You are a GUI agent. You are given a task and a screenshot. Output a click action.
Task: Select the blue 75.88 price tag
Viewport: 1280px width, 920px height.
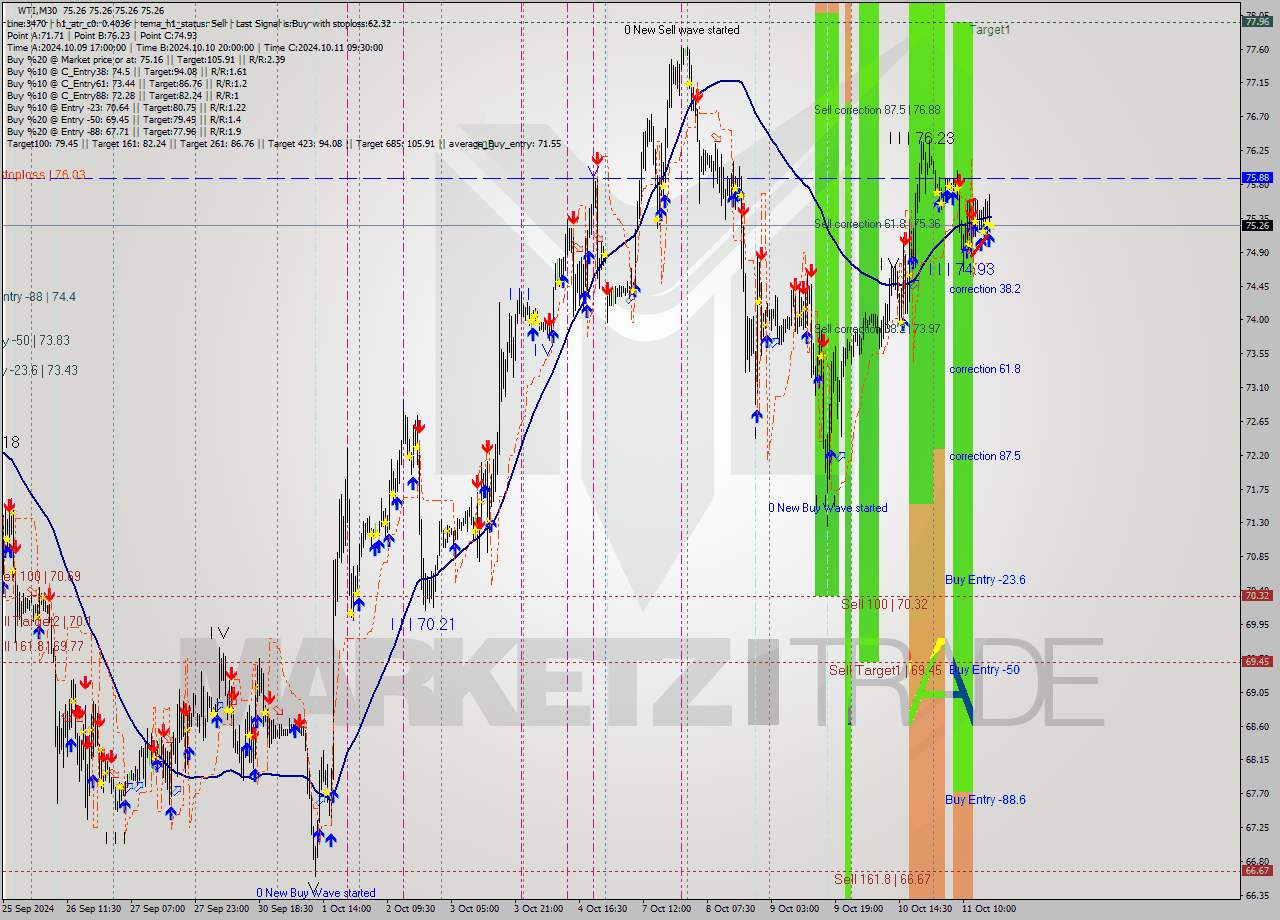pos(1257,177)
